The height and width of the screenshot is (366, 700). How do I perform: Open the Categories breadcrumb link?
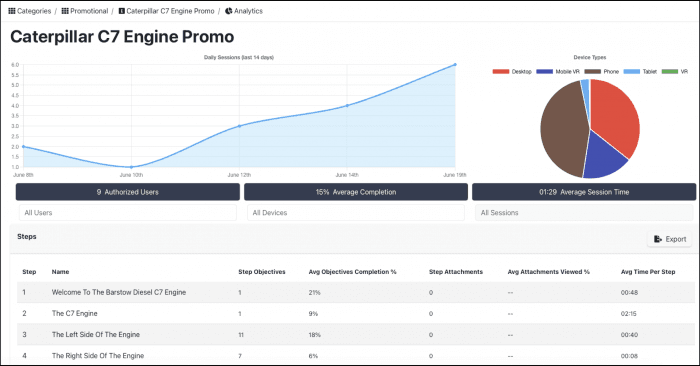coord(30,11)
